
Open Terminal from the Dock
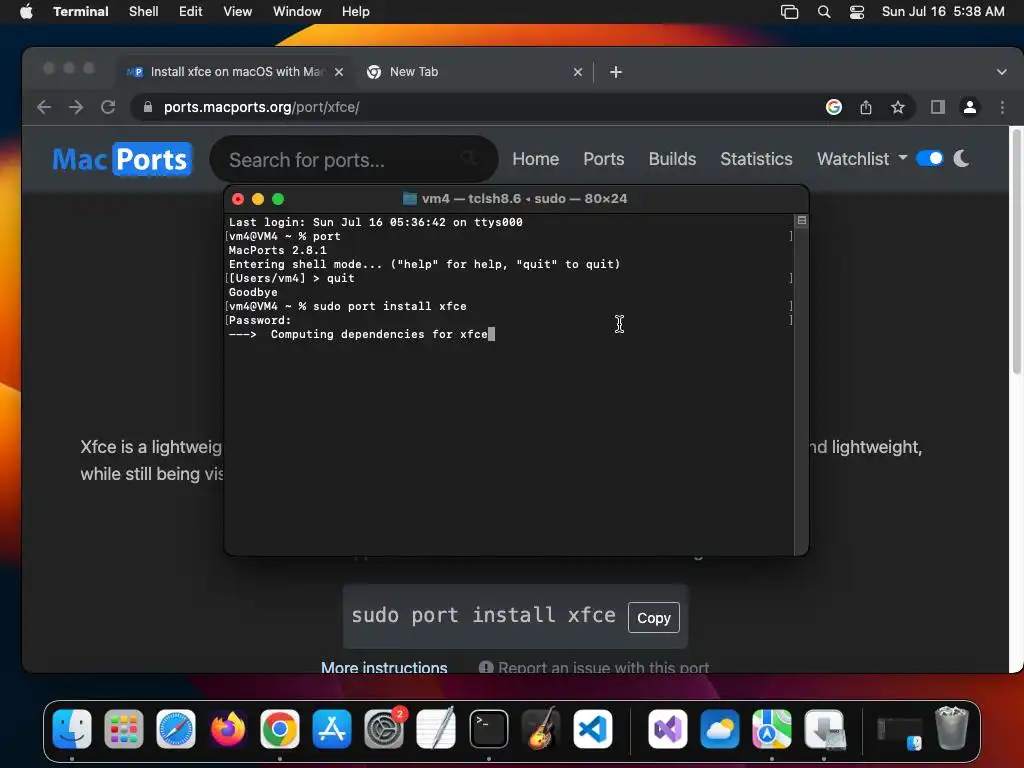[488, 729]
